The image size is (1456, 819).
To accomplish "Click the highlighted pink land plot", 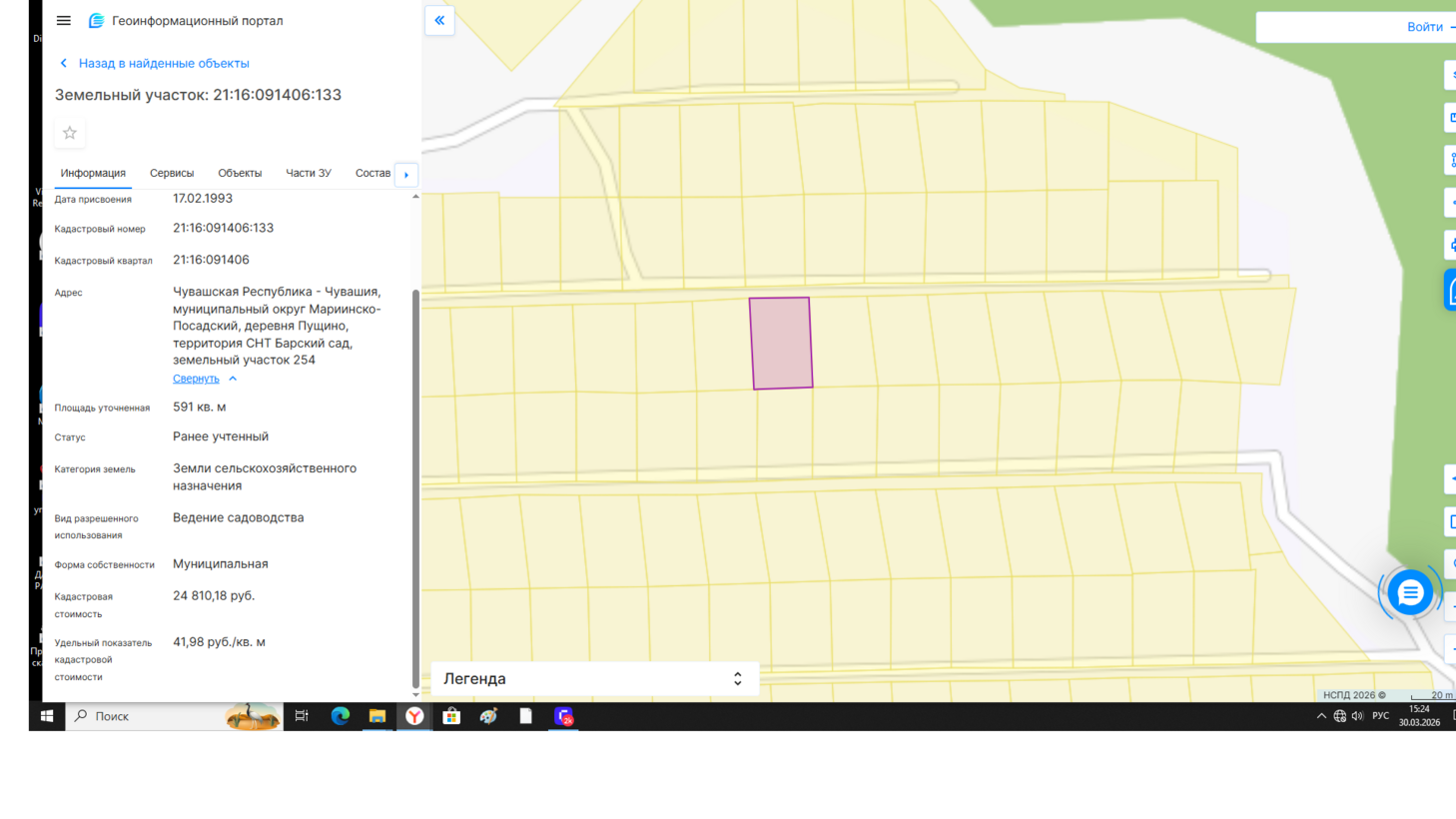I will (781, 344).
